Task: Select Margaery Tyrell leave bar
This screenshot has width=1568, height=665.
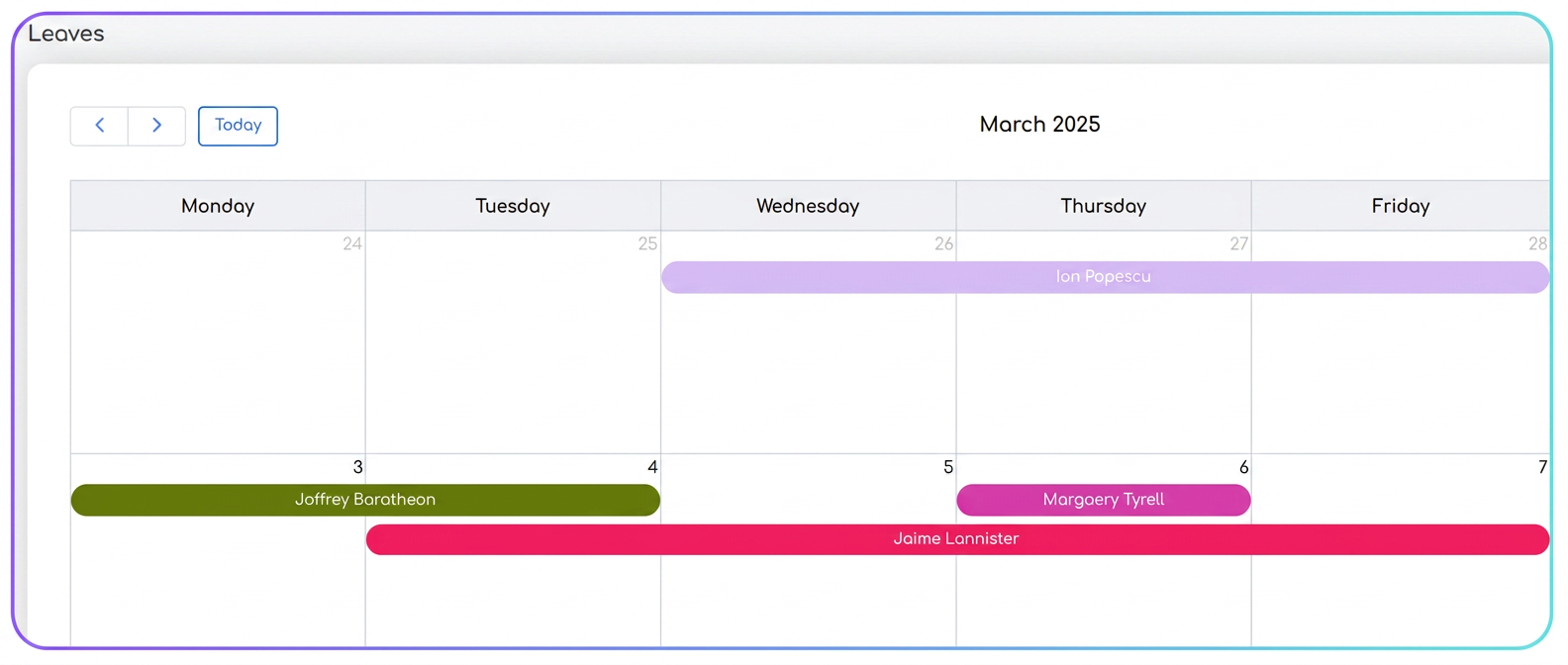Action: [1104, 500]
